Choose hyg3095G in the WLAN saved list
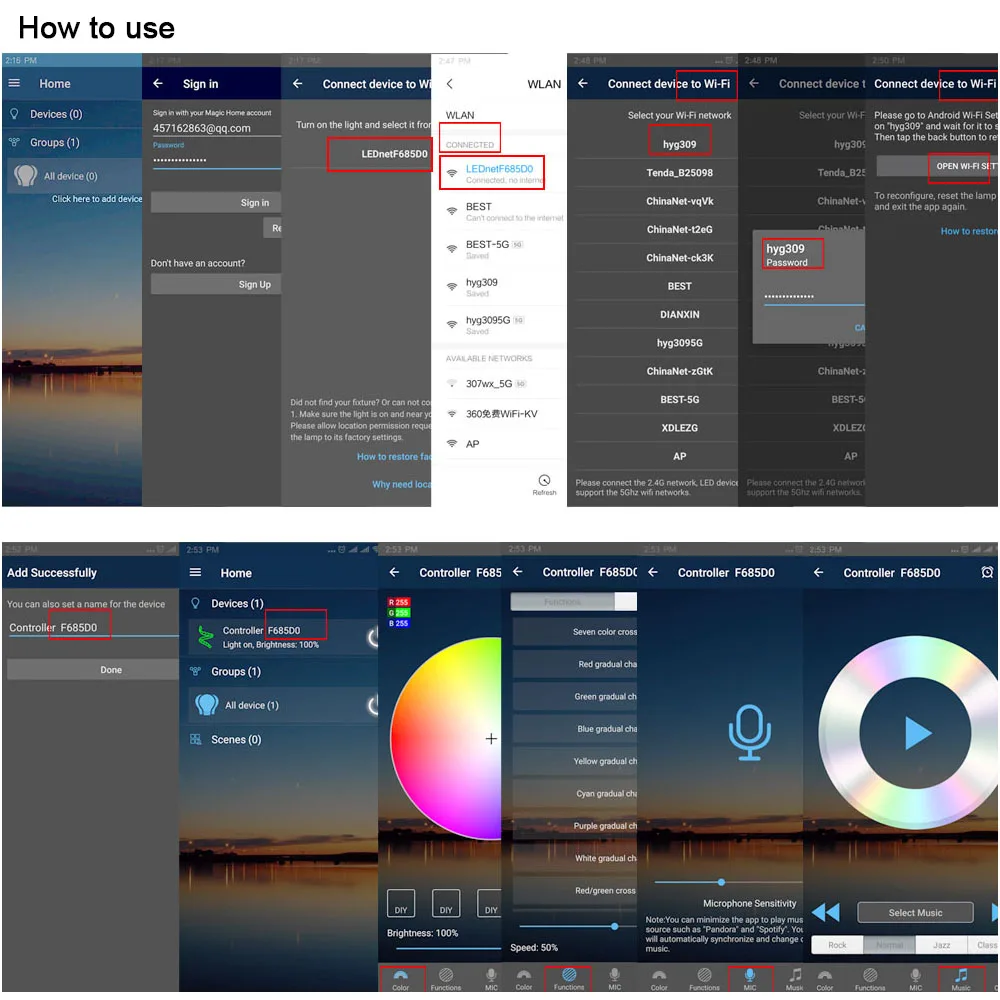1000x1000 pixels. pos(499,324)
